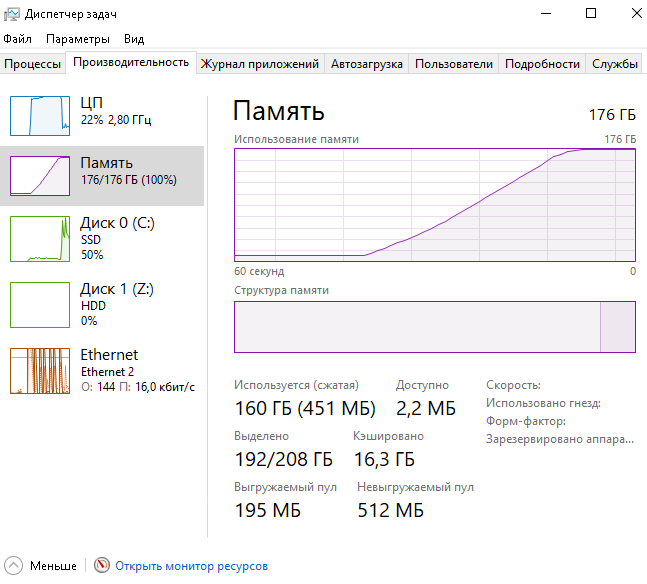This screenshot has width=647, height=584.
Task: Switch to the Журнал приложений tab
Action: [260, 64]
